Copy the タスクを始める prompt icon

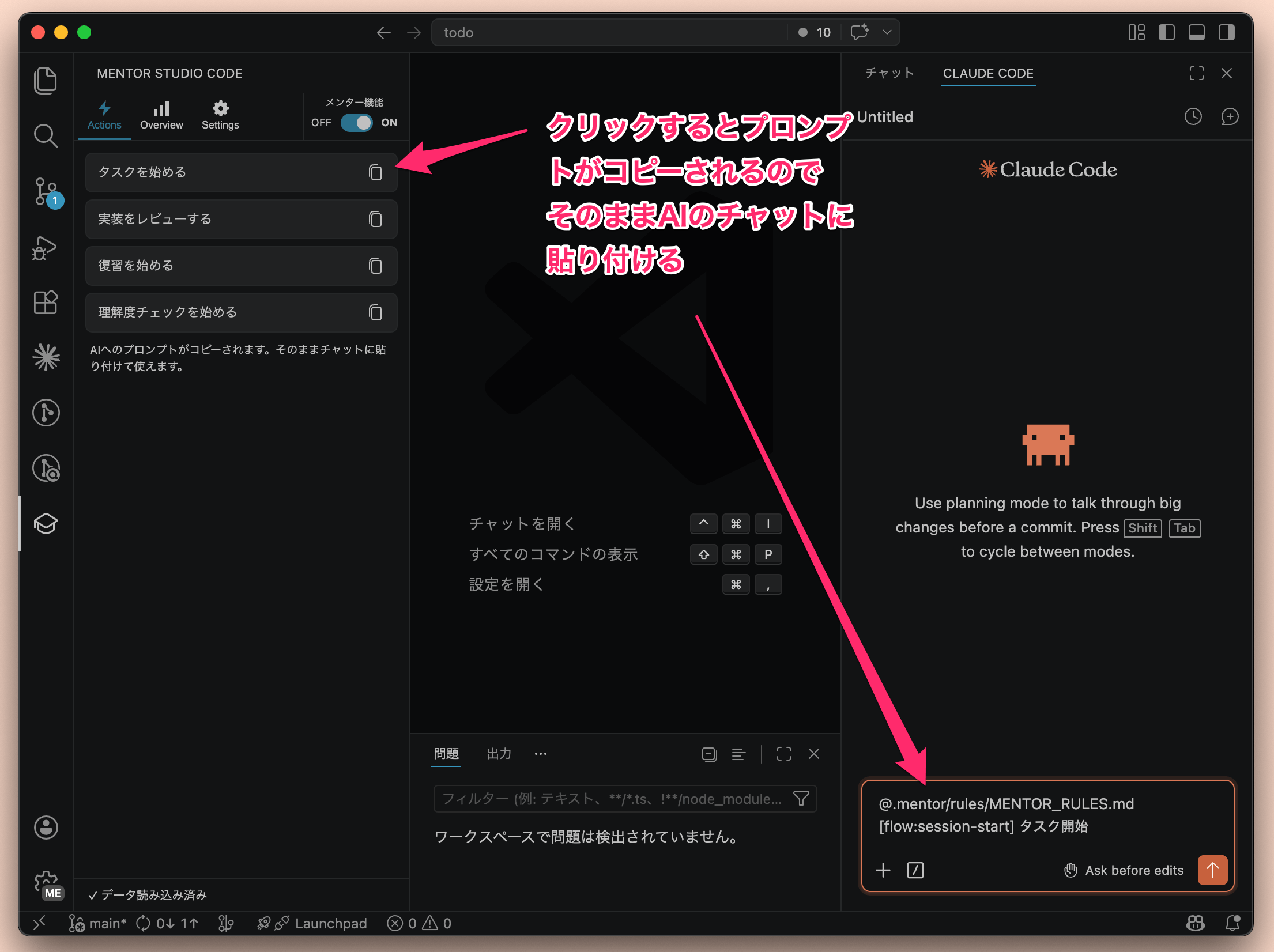click(x=375, y=172)
